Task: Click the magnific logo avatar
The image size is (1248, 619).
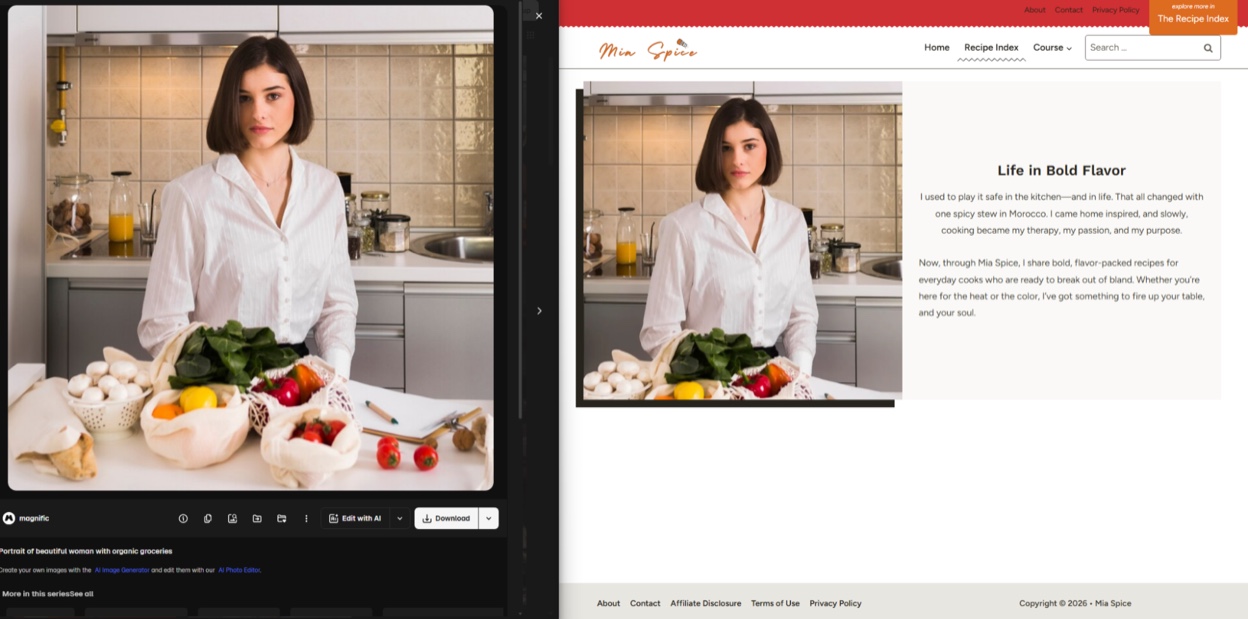Action: coord(8,518)
